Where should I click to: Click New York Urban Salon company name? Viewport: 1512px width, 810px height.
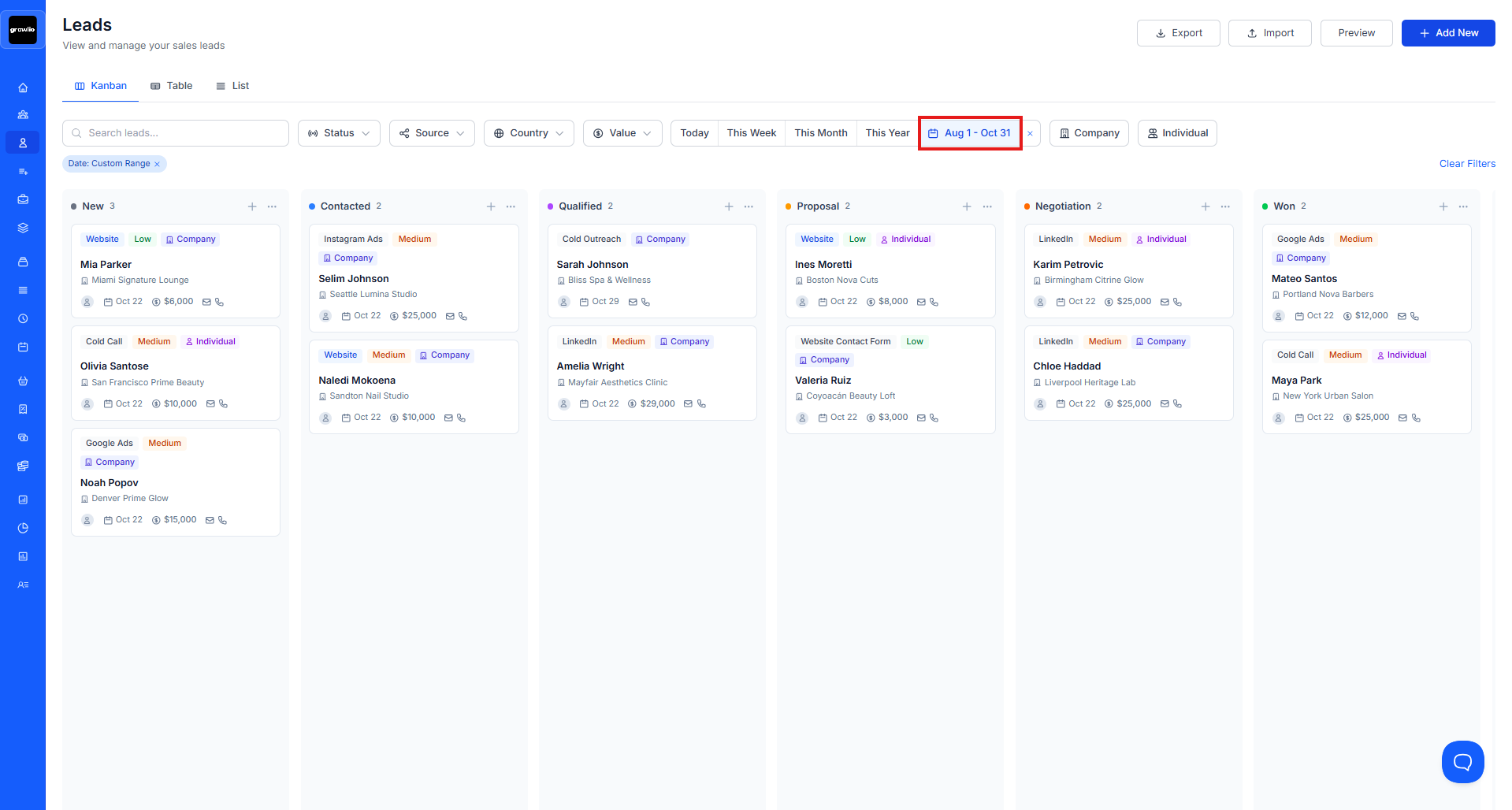point(1328,396)
